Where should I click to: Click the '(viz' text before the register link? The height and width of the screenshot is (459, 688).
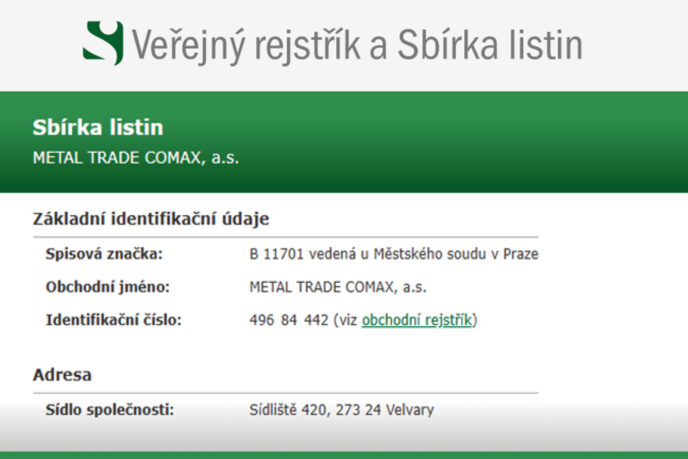point(346,320)
